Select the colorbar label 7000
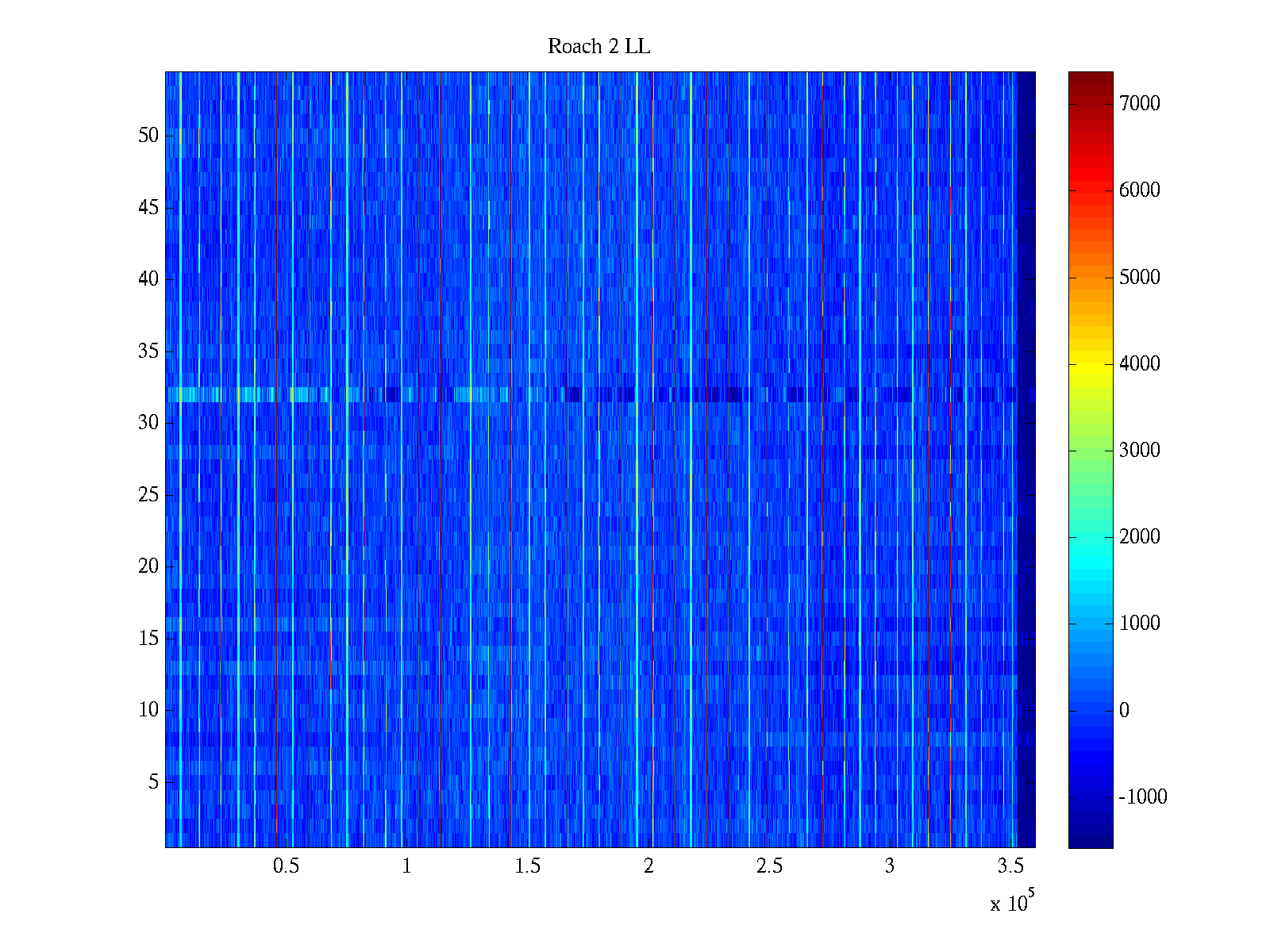The image size is (1270, 952). 1139,104
